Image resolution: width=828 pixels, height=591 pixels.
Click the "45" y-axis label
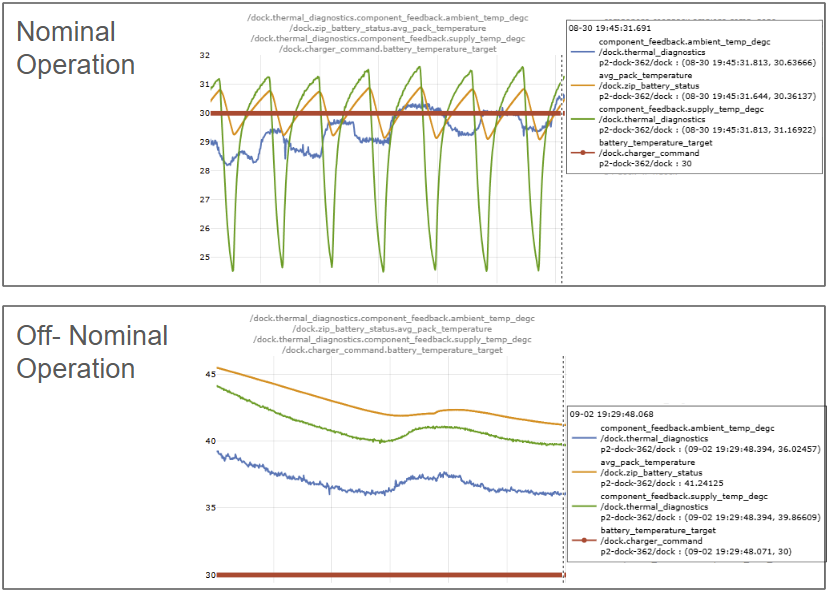point(209,374)
